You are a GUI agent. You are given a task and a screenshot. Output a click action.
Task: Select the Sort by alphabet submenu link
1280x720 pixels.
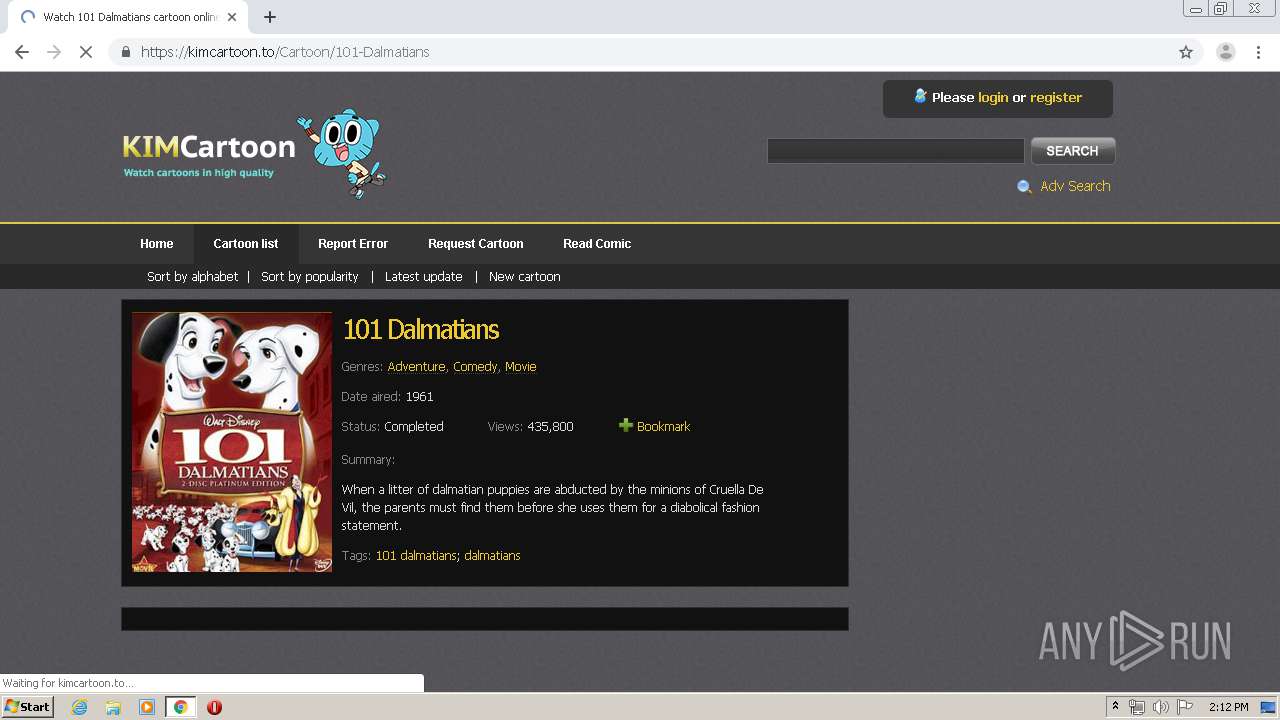coord(192,277)
